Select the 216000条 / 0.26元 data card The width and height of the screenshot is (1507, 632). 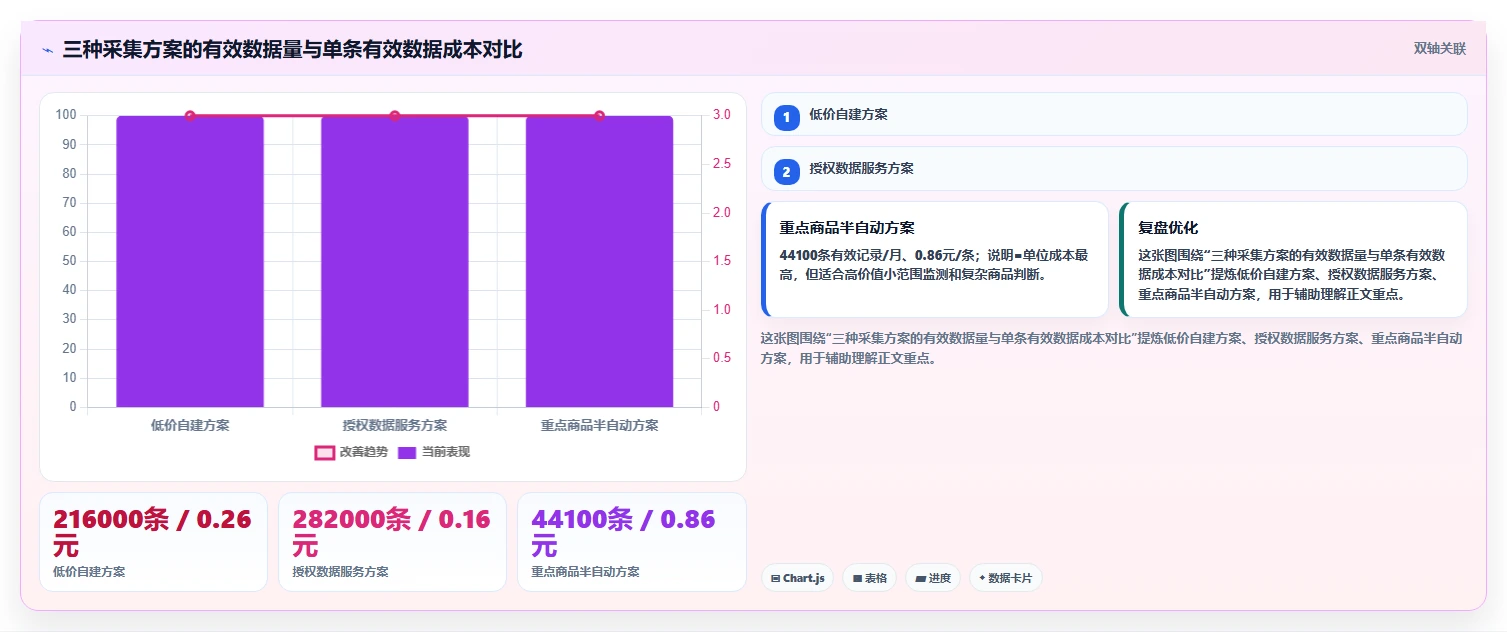coord(153,542)
